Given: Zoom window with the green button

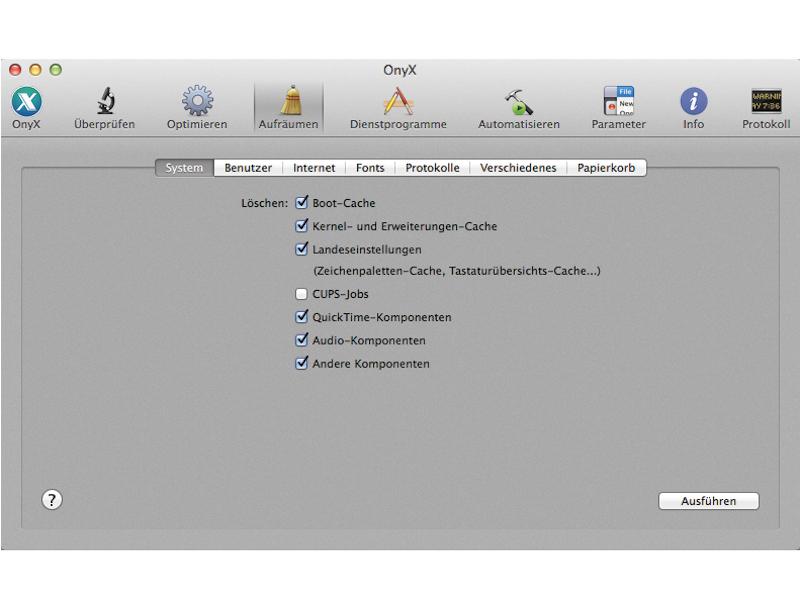Looking at the screenshot, I should [56, 69].
